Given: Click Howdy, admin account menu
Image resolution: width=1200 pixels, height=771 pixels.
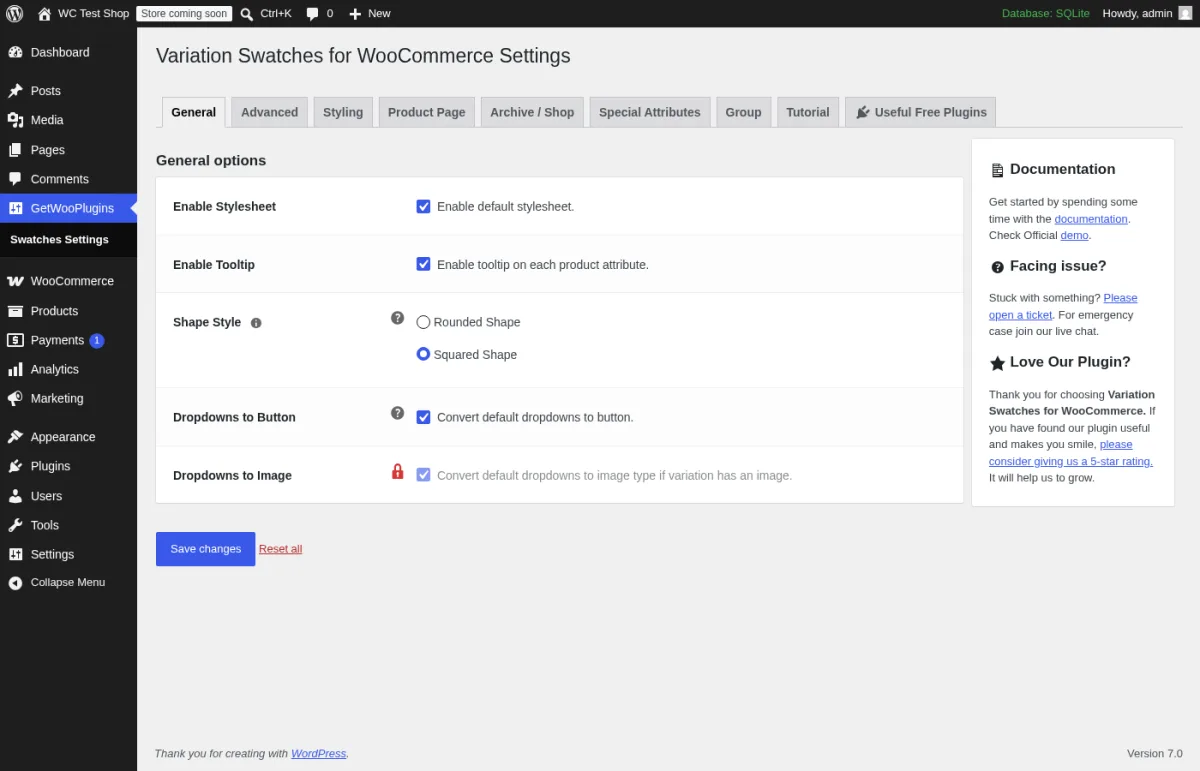Looking at the screenshot, I should click(x=1147, y=14).
